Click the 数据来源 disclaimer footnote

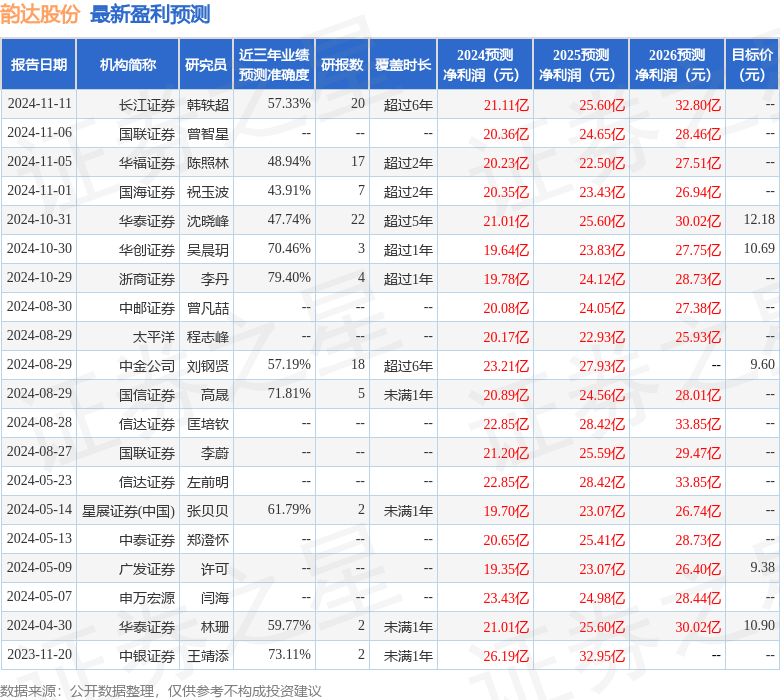[x=161, y=691]
